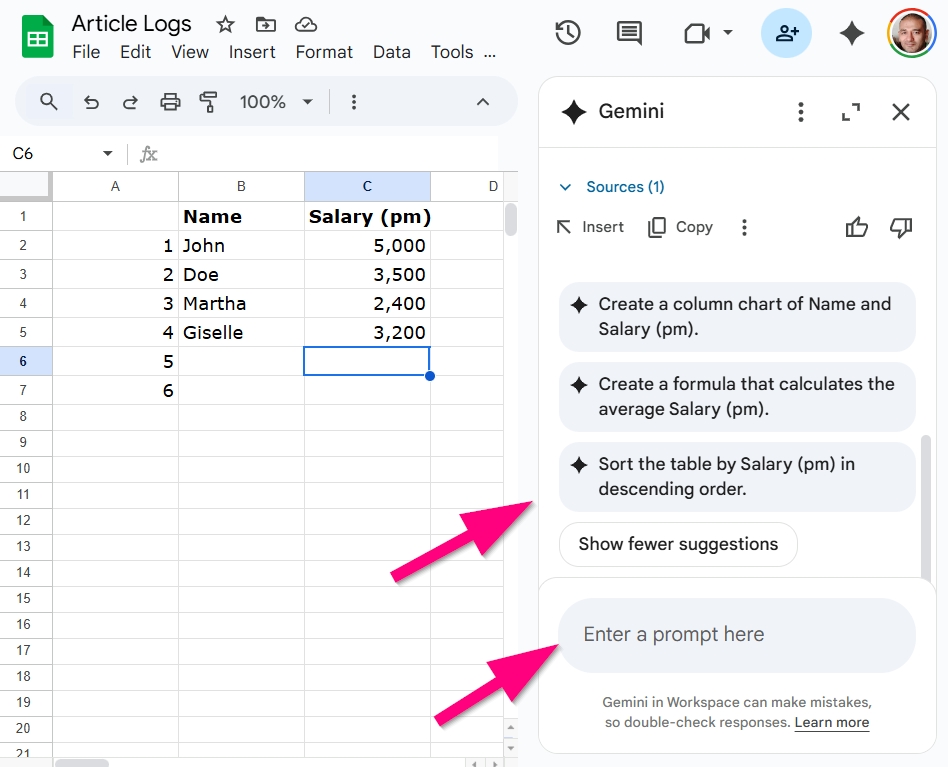Open the meeting options dropdown arrow

point(728,33)
